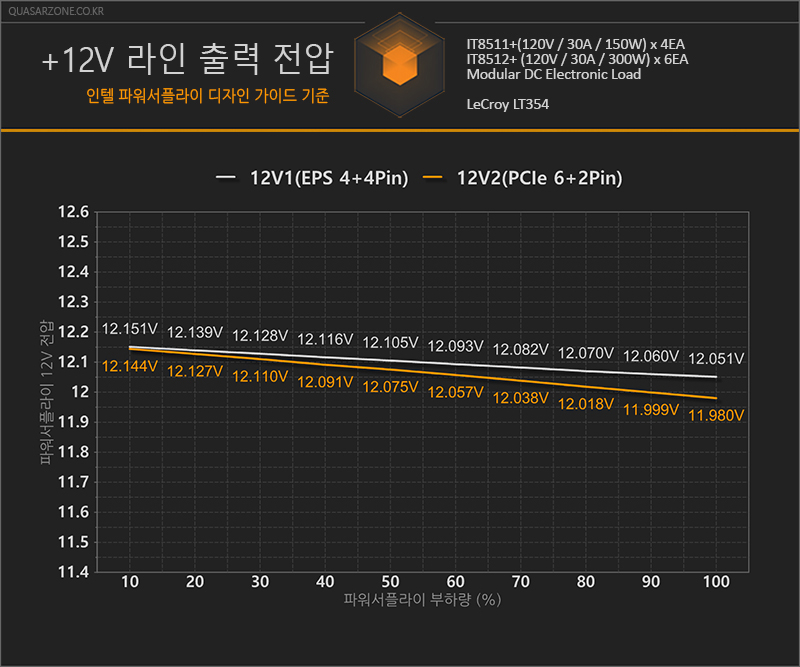The image size is (800, 667).
Task: Click the 20 x-axis tick label
Action: (195, 582)
